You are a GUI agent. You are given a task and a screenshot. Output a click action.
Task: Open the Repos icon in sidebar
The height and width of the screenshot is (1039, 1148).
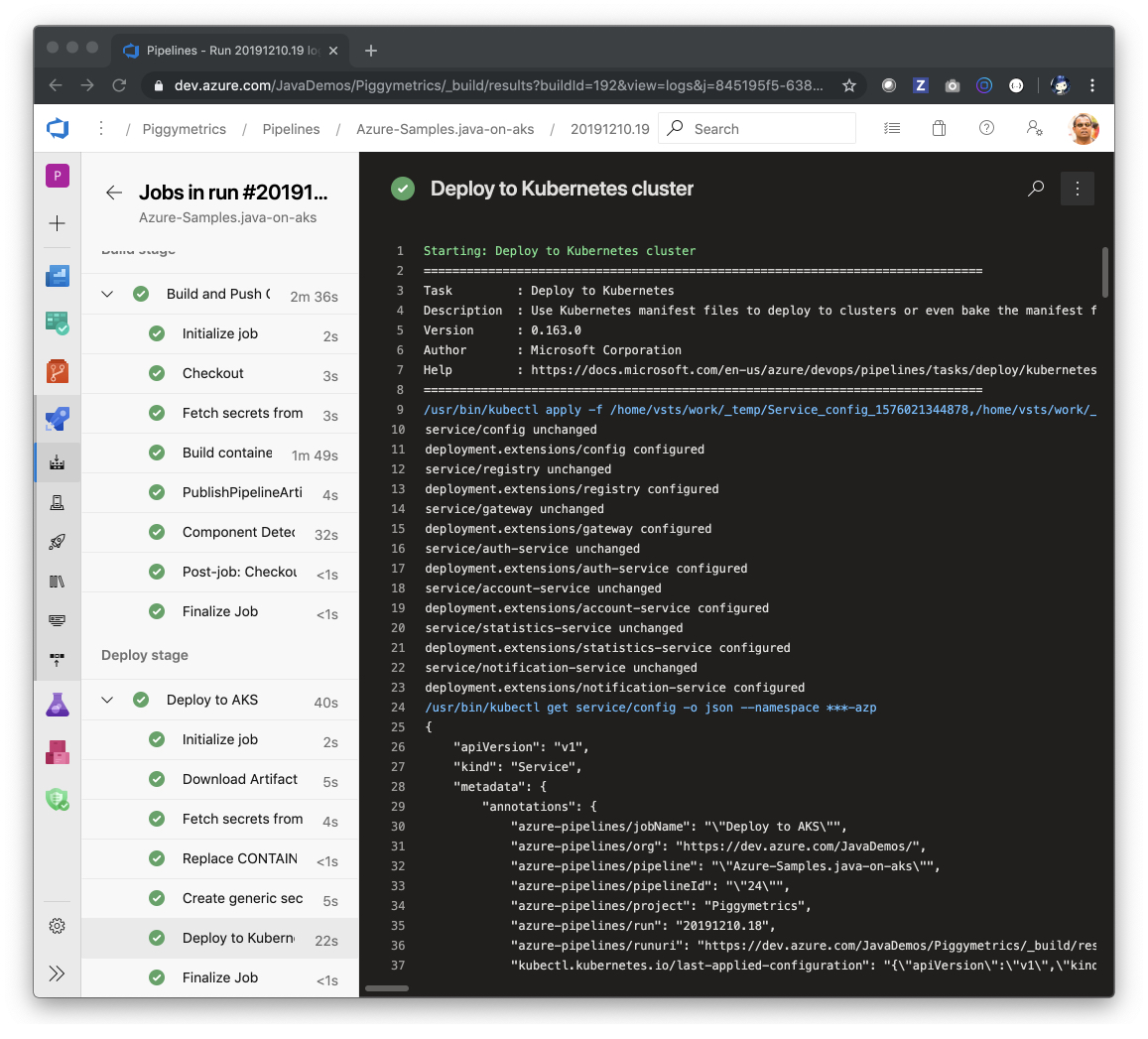pos(58,371)
